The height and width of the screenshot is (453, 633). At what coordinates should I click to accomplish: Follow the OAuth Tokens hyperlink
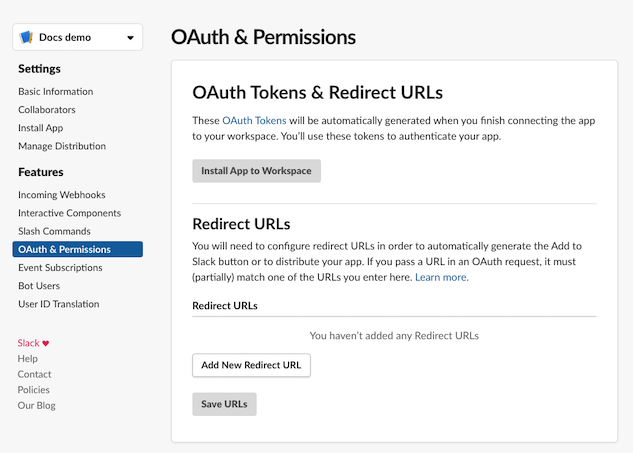[x=254, y=121]
